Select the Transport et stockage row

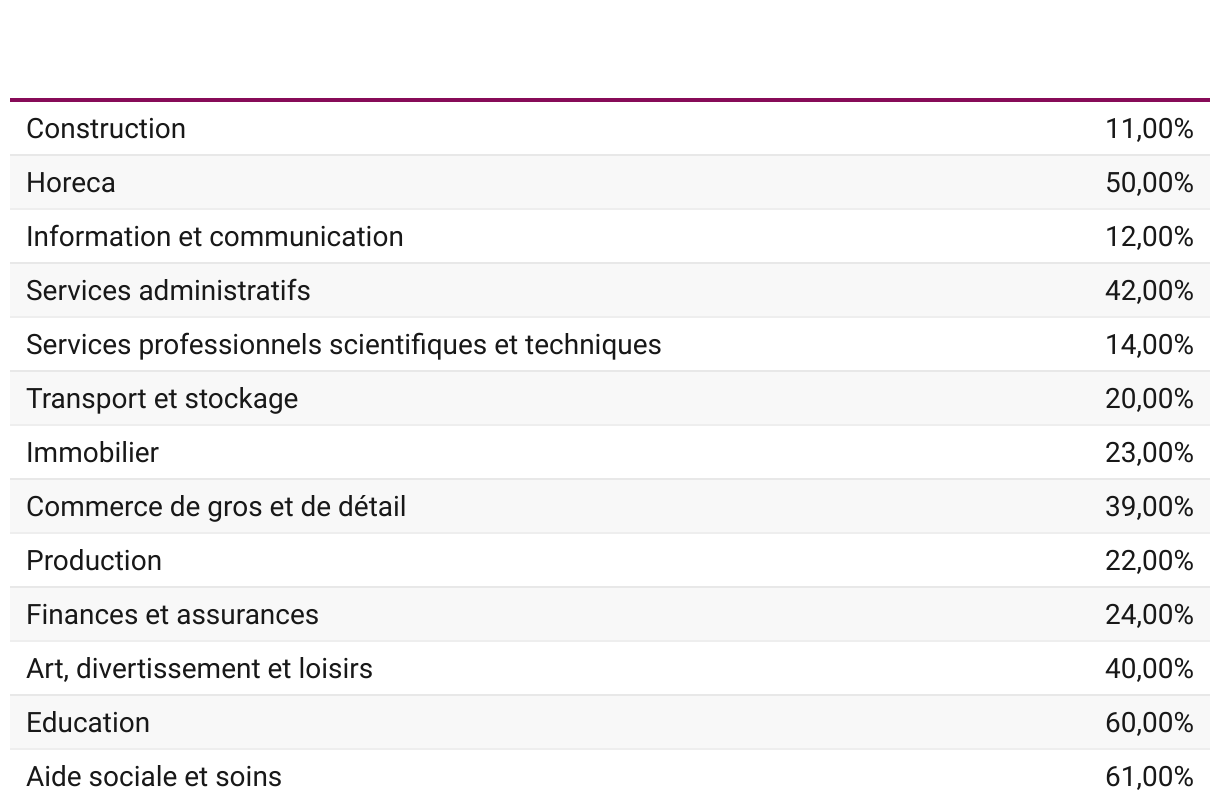[x=162, y=399]
